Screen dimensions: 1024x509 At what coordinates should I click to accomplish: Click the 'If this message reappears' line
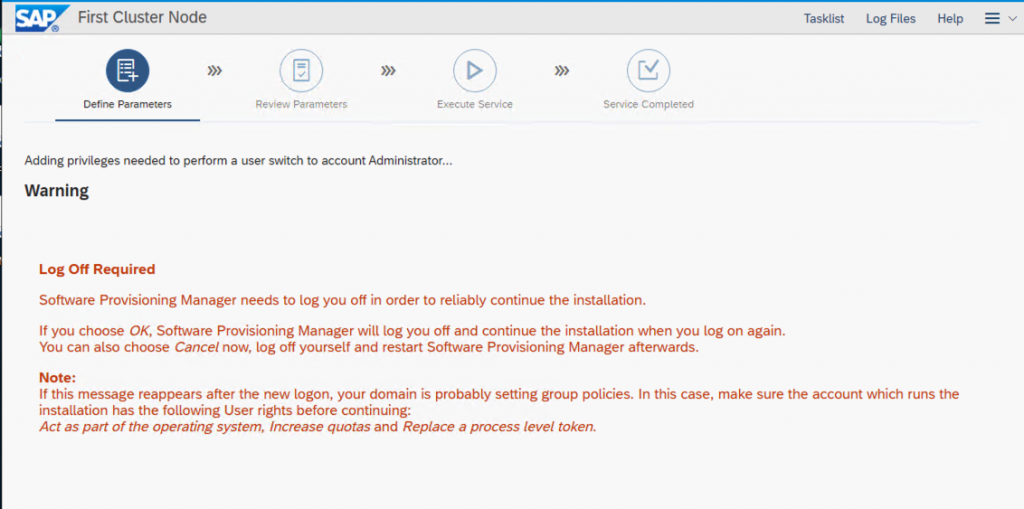(499, 395)
